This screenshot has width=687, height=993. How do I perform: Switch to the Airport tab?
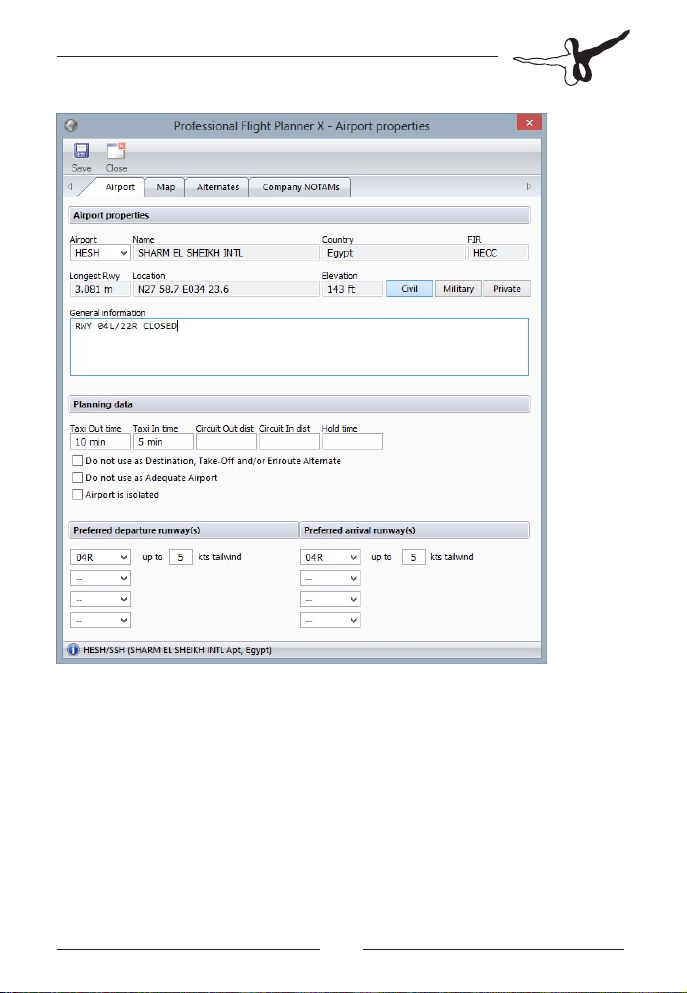coord(120,187)
